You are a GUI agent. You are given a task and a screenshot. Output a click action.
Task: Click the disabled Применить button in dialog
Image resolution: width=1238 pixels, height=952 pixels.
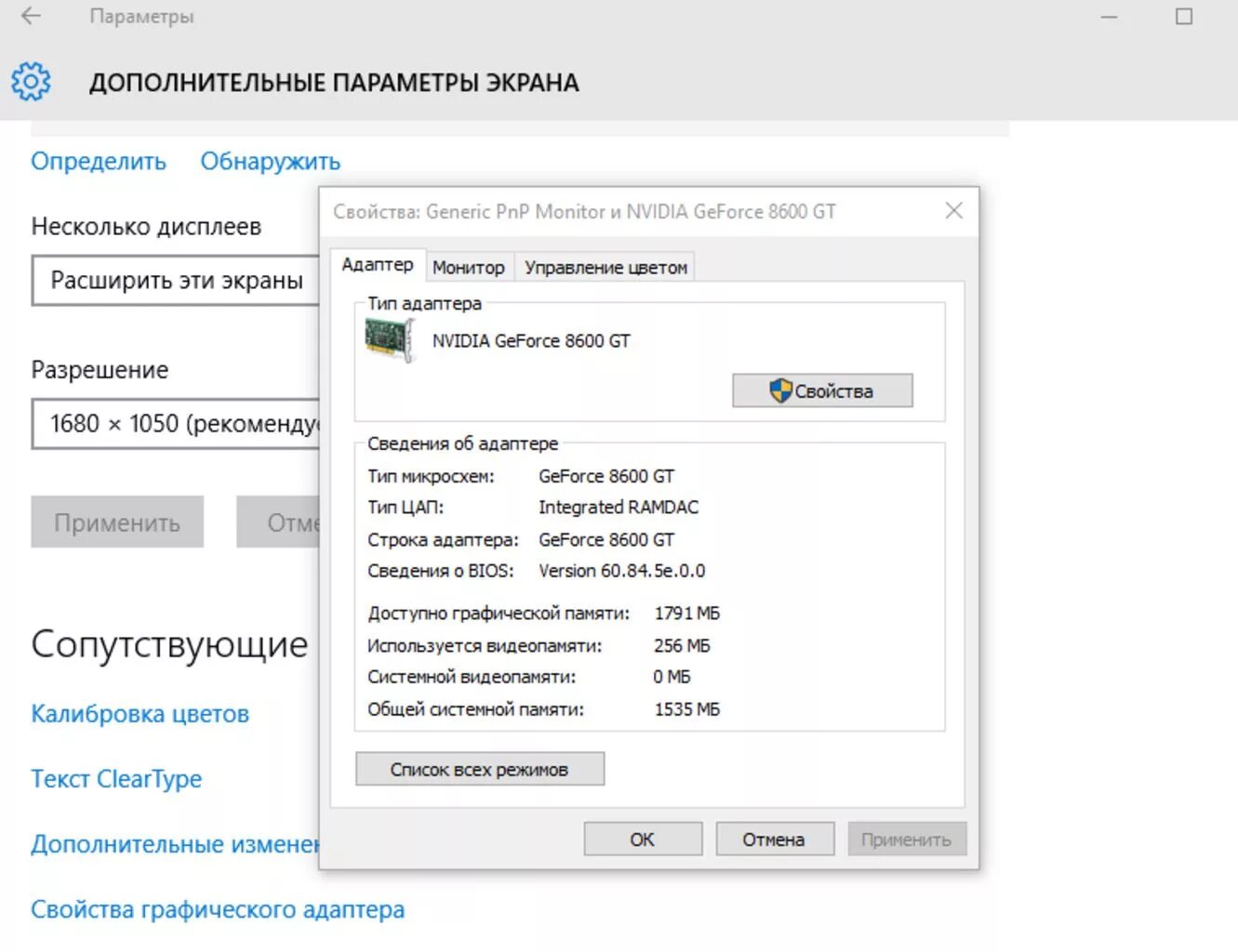907,839
